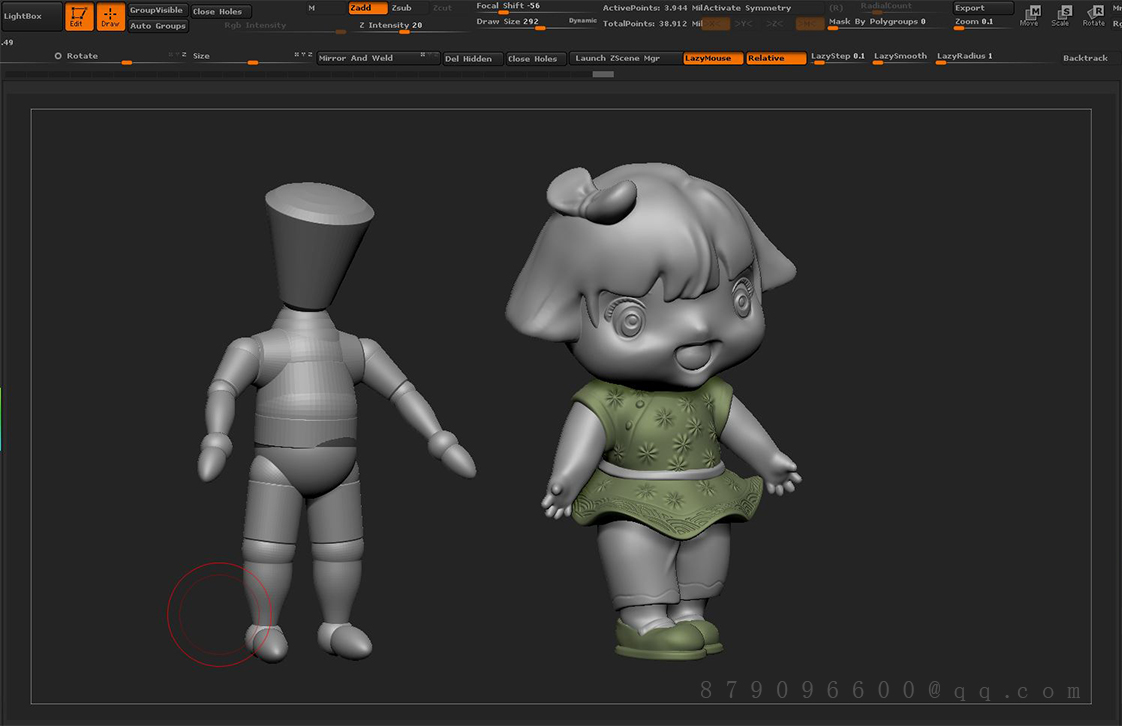Activate X-axis symmetry with >X<
Screen dimensions: 1122x726
[x=714, y=22]
